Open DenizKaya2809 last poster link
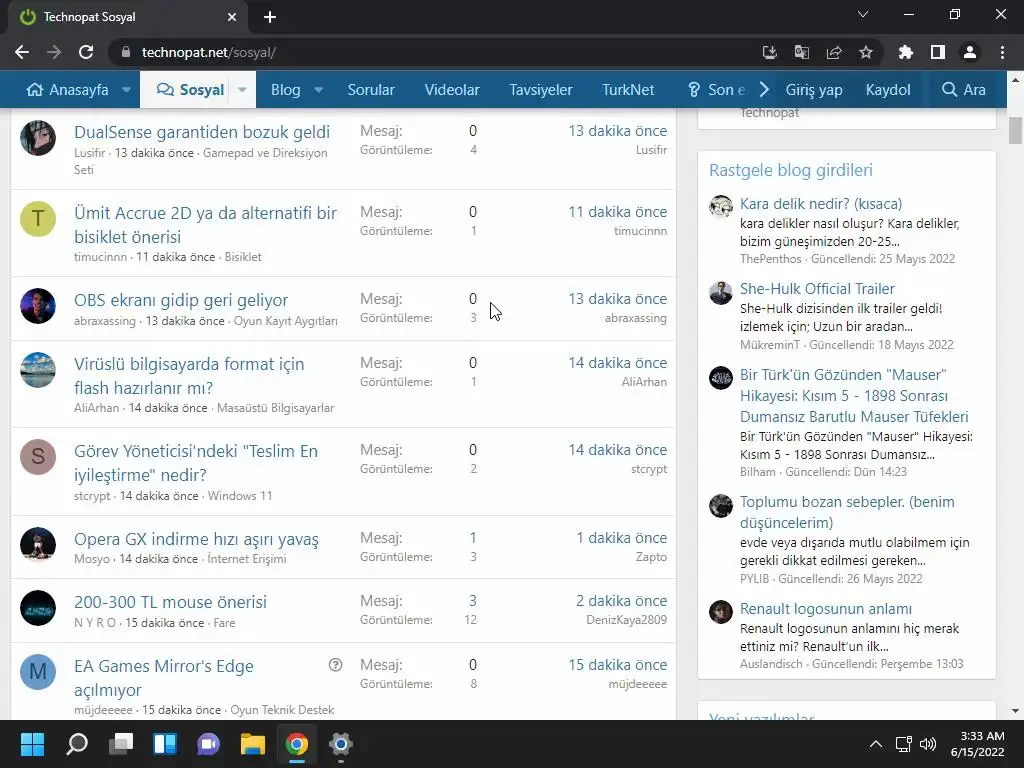Image resolution: width=1024 pixels, height=768 pixels. (x=626, y=620)
